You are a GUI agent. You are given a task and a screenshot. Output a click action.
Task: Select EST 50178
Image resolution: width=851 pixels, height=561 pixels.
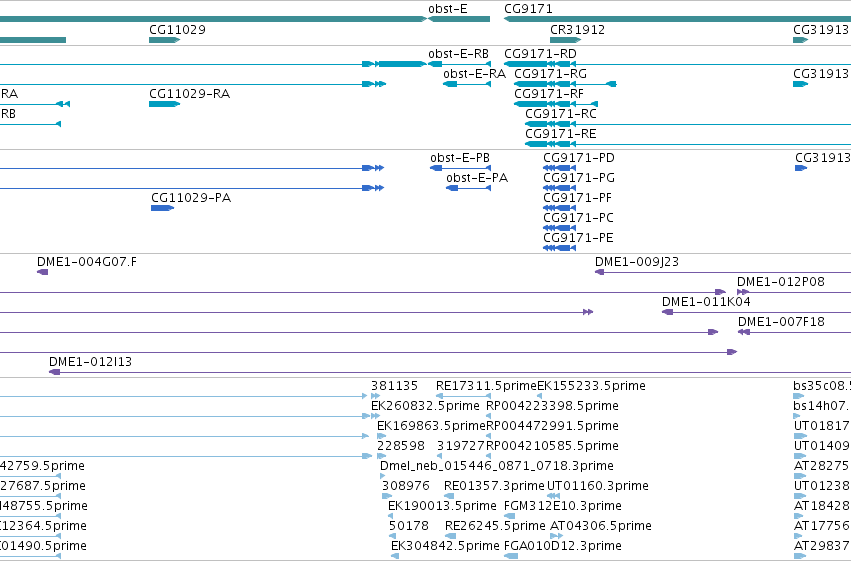coord(393,537)
